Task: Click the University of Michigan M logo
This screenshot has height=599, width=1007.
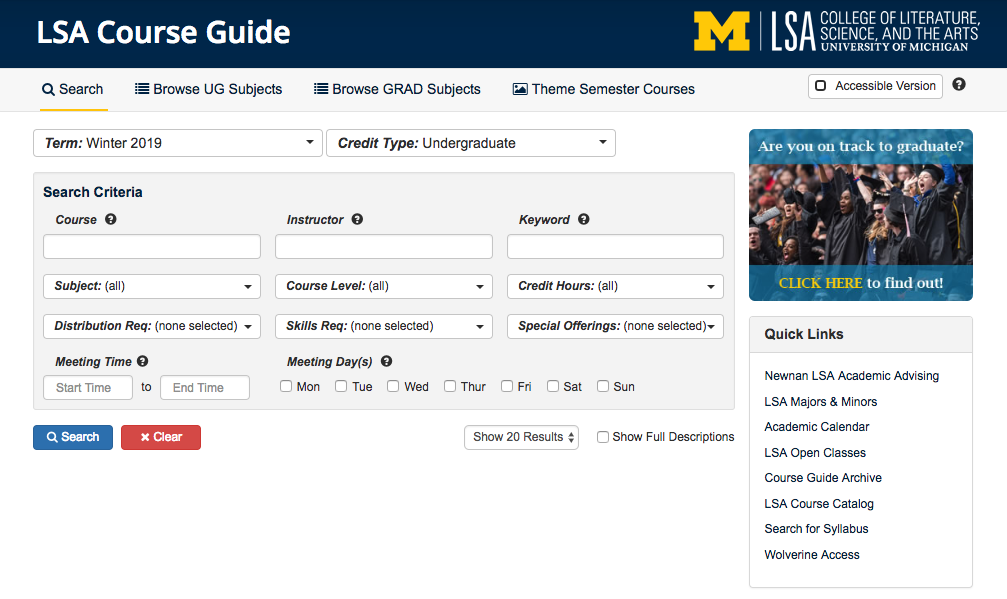Action: 721,32
